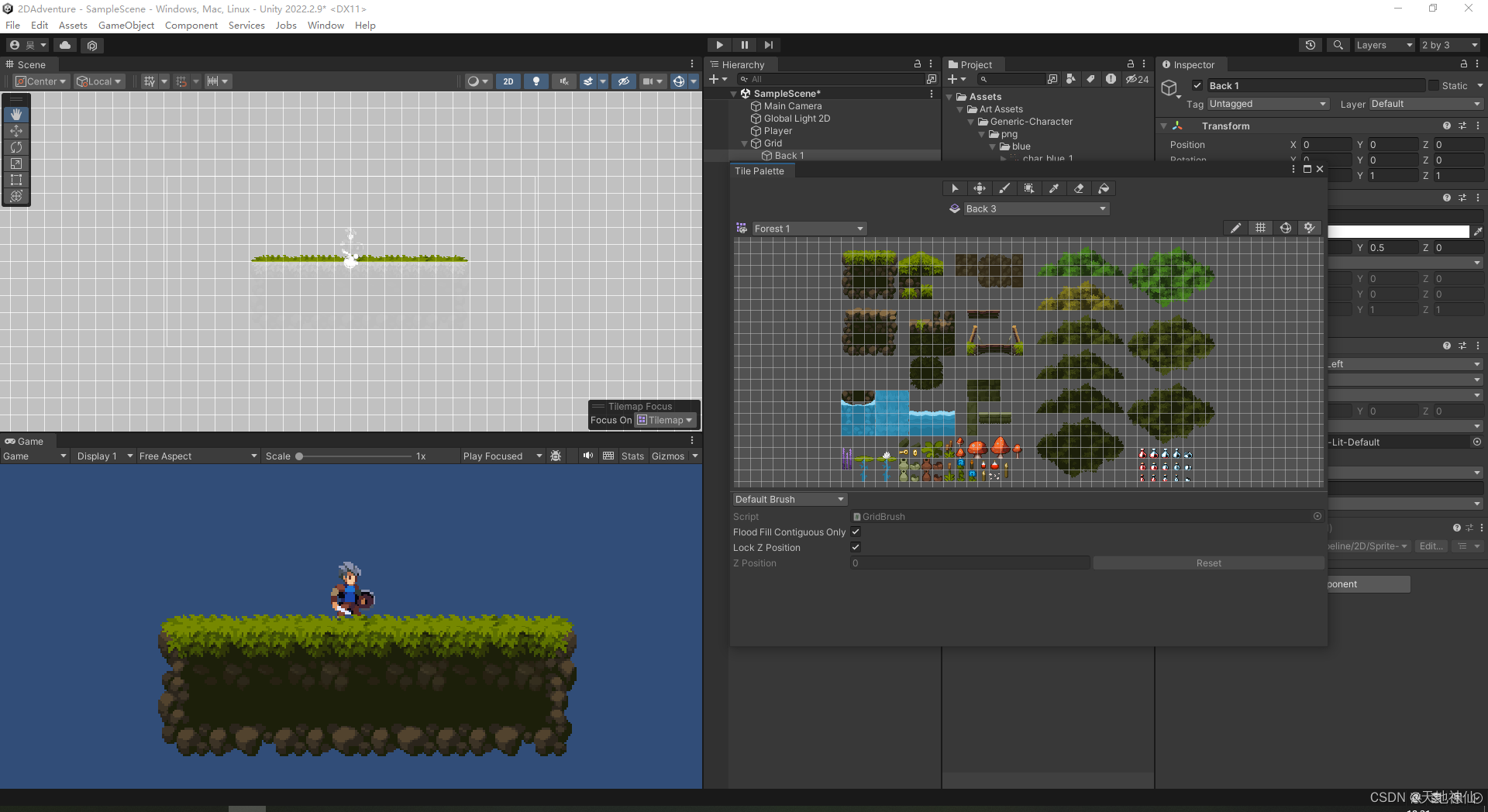Open the Center pivot dropdown
The image size is (1488, 812).
[41, 81]
